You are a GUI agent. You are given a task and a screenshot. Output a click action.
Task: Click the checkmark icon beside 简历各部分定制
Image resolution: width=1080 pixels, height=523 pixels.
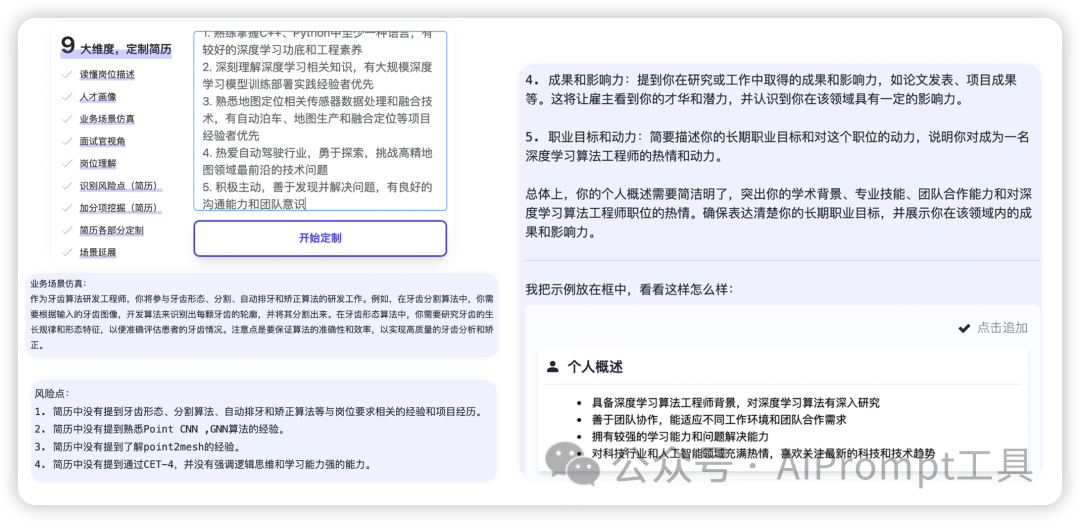(67, 230)
